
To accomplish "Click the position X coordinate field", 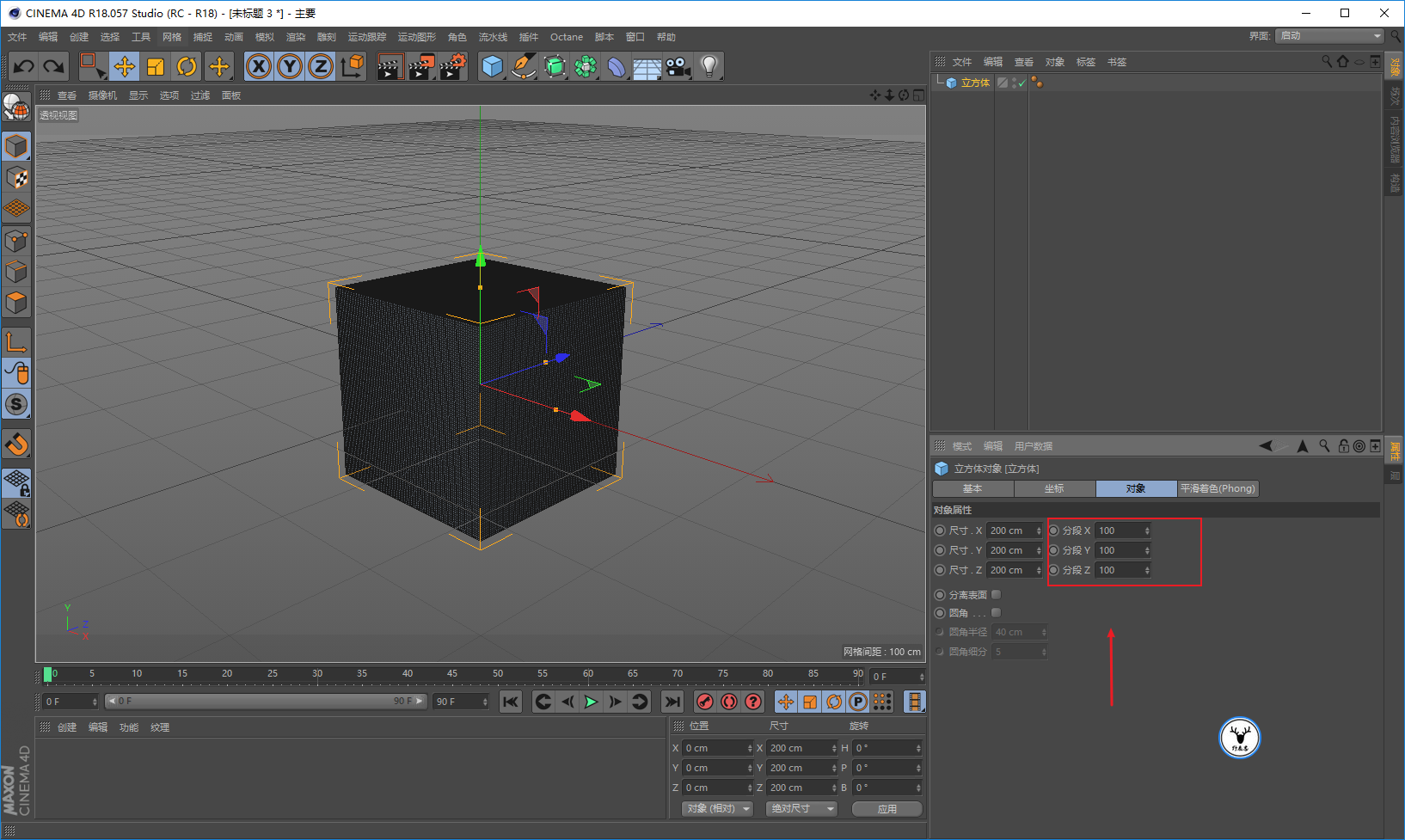I will (x=716, y=748).
